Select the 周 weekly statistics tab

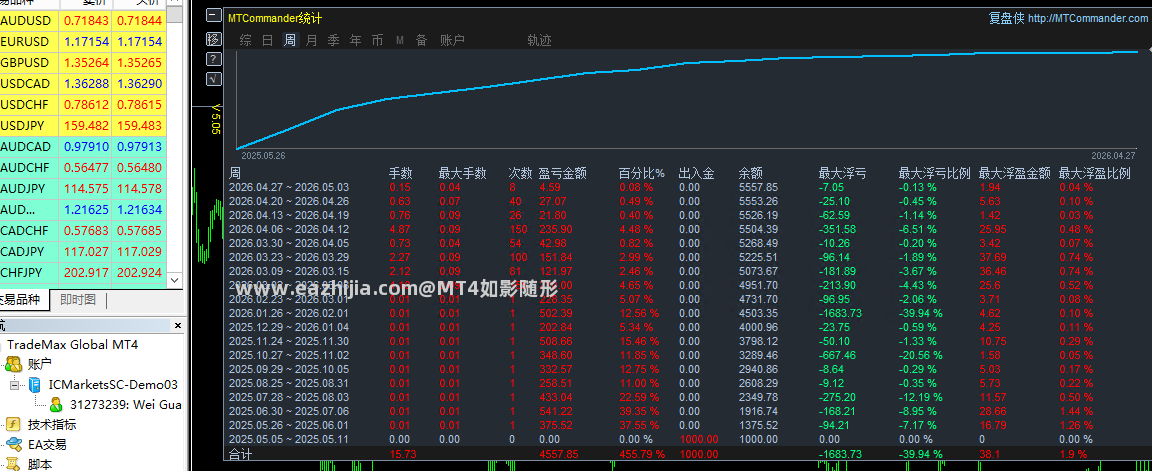pyautogui.click(x=290, y=40)
